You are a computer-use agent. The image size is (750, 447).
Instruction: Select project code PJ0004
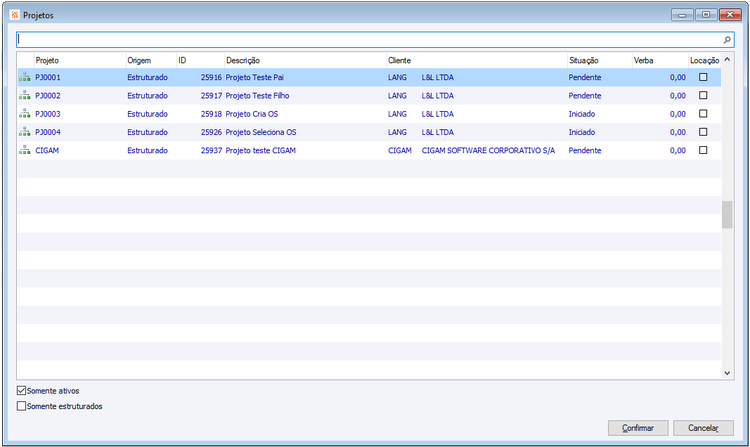pyautogui.click(x=48, y=132)
